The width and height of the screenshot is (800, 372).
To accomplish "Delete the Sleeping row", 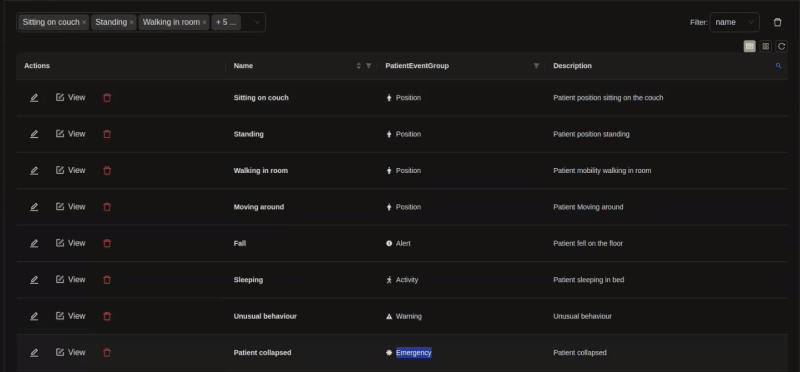I will tap(107, 280).
